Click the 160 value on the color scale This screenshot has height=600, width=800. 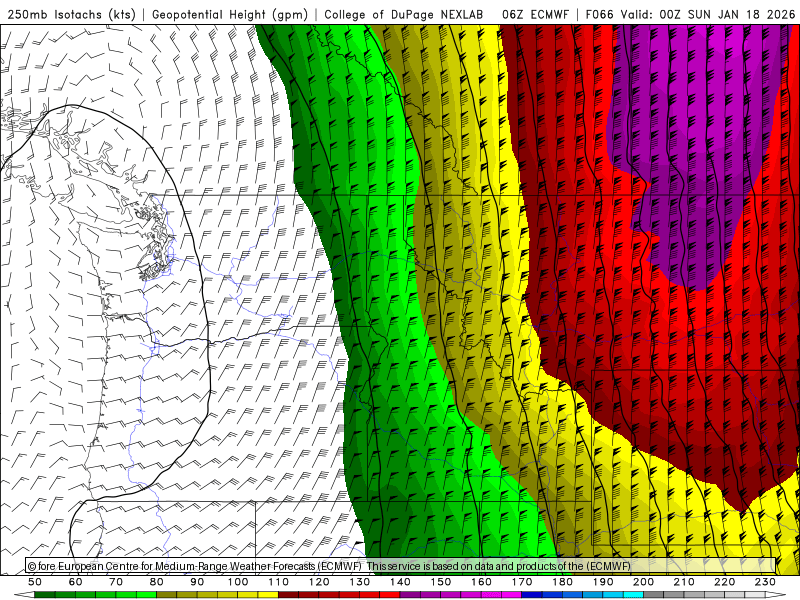(482, 582)
